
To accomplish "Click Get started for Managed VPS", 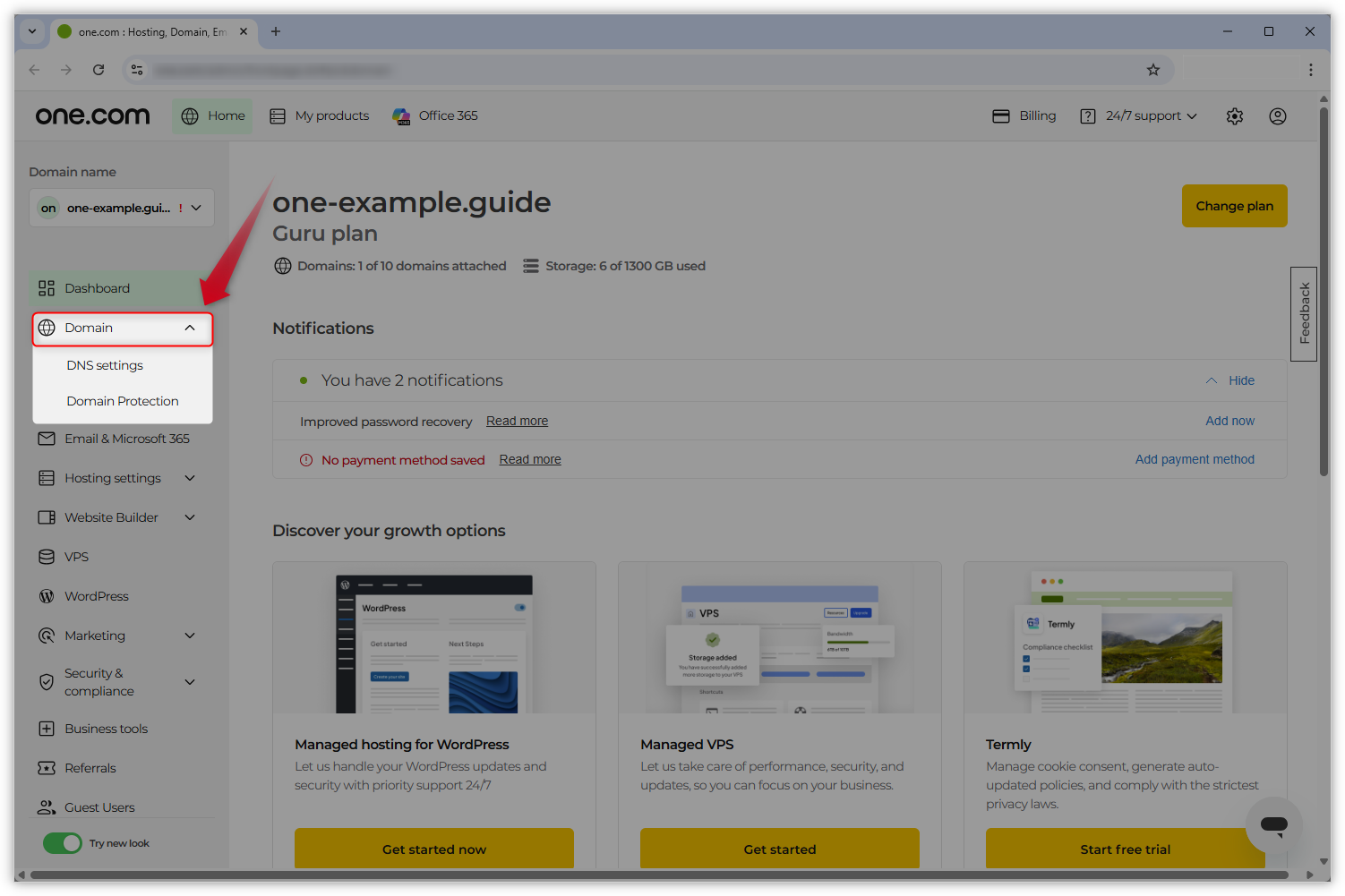I will (780, 849).
